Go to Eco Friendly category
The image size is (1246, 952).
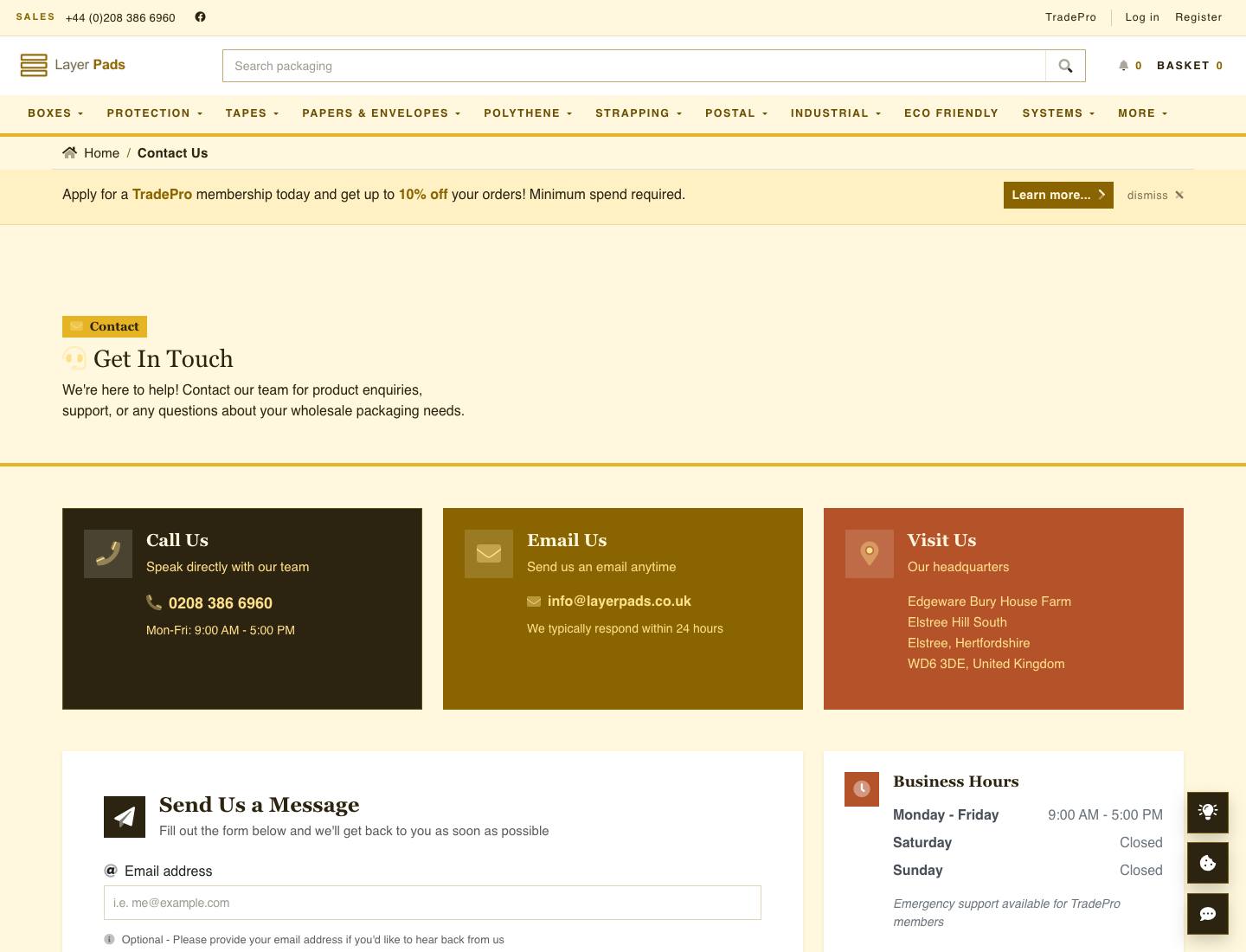[951, 113]
